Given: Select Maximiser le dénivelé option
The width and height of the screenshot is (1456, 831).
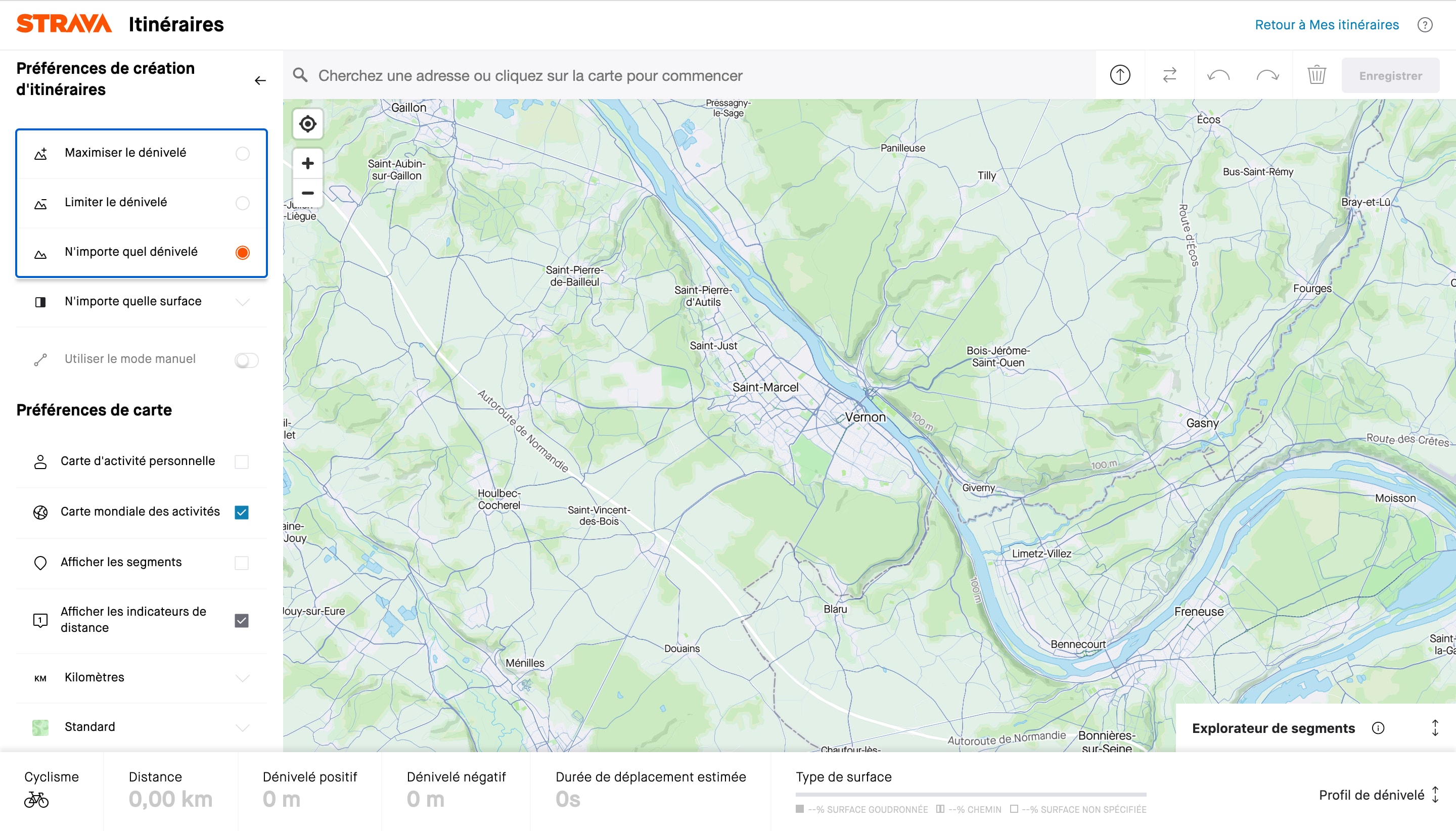Looking at the screenshot, I should tap(243, 154).
